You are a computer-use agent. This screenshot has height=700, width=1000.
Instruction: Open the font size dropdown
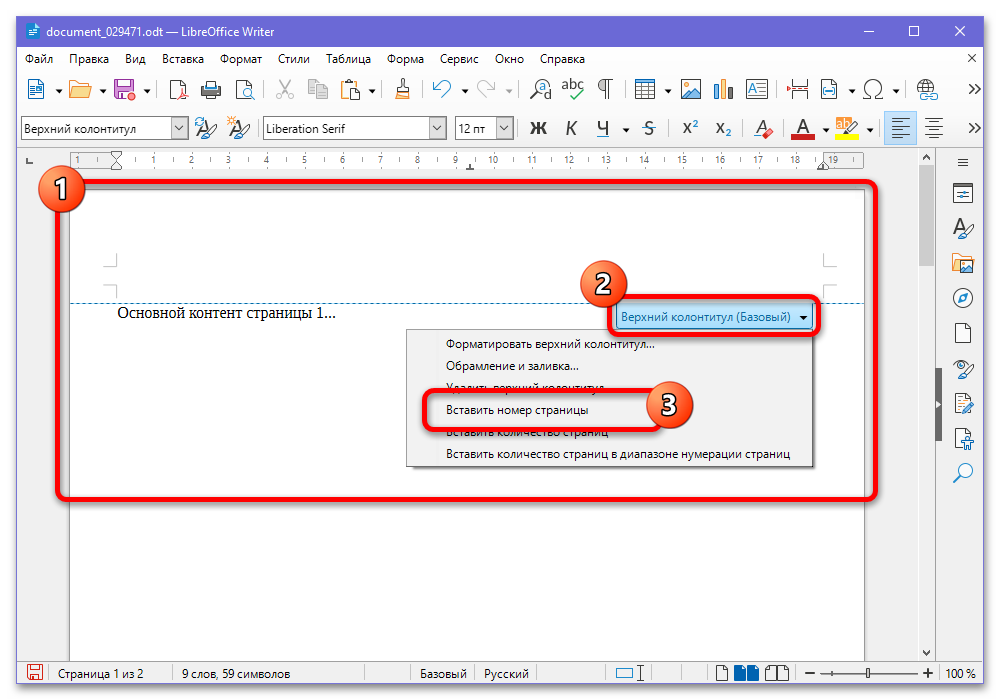pyautogui.click(x=504, y=129)
